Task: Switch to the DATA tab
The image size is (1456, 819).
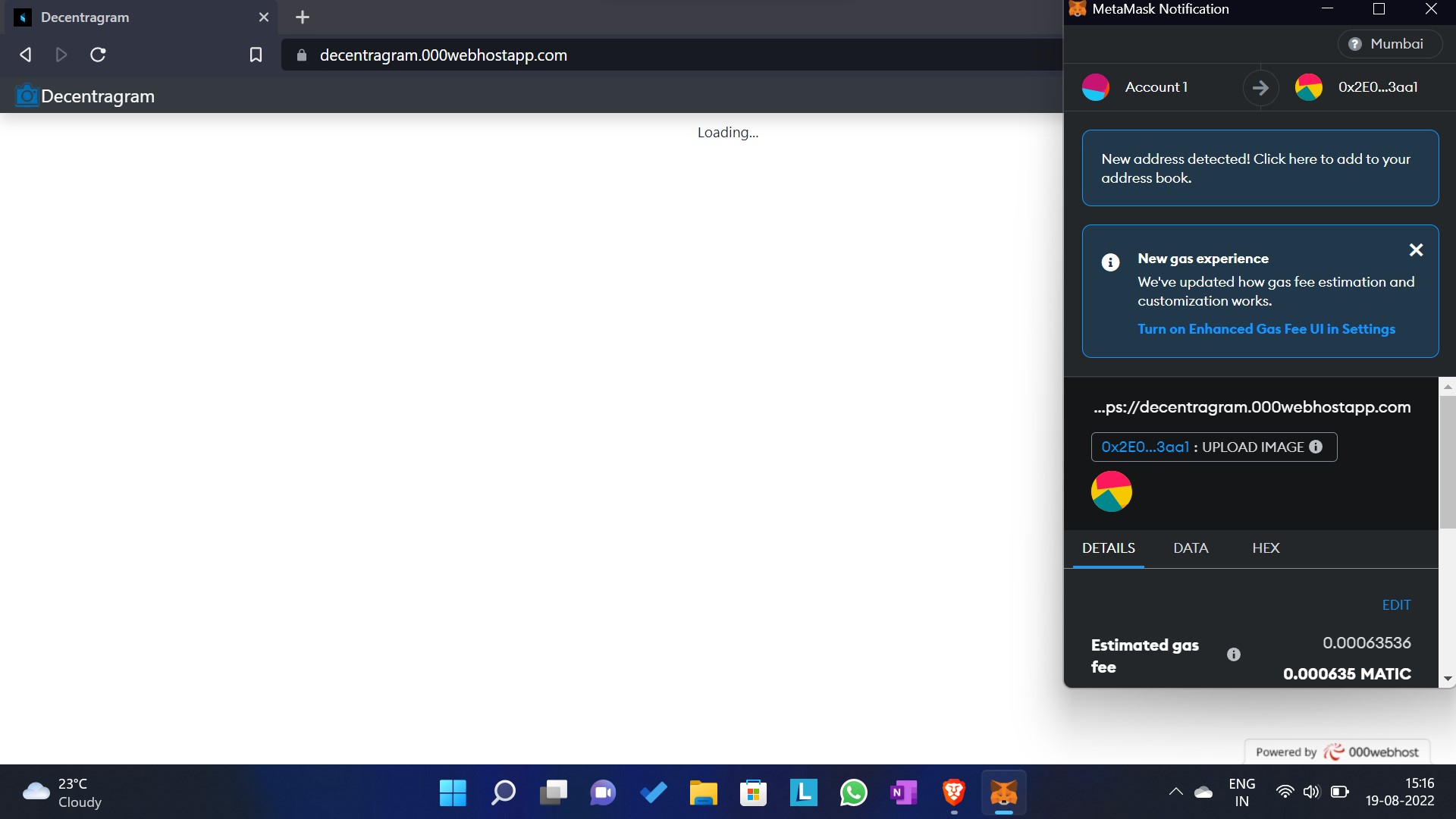Action: pyautogui.click(x=1191, y=548)
